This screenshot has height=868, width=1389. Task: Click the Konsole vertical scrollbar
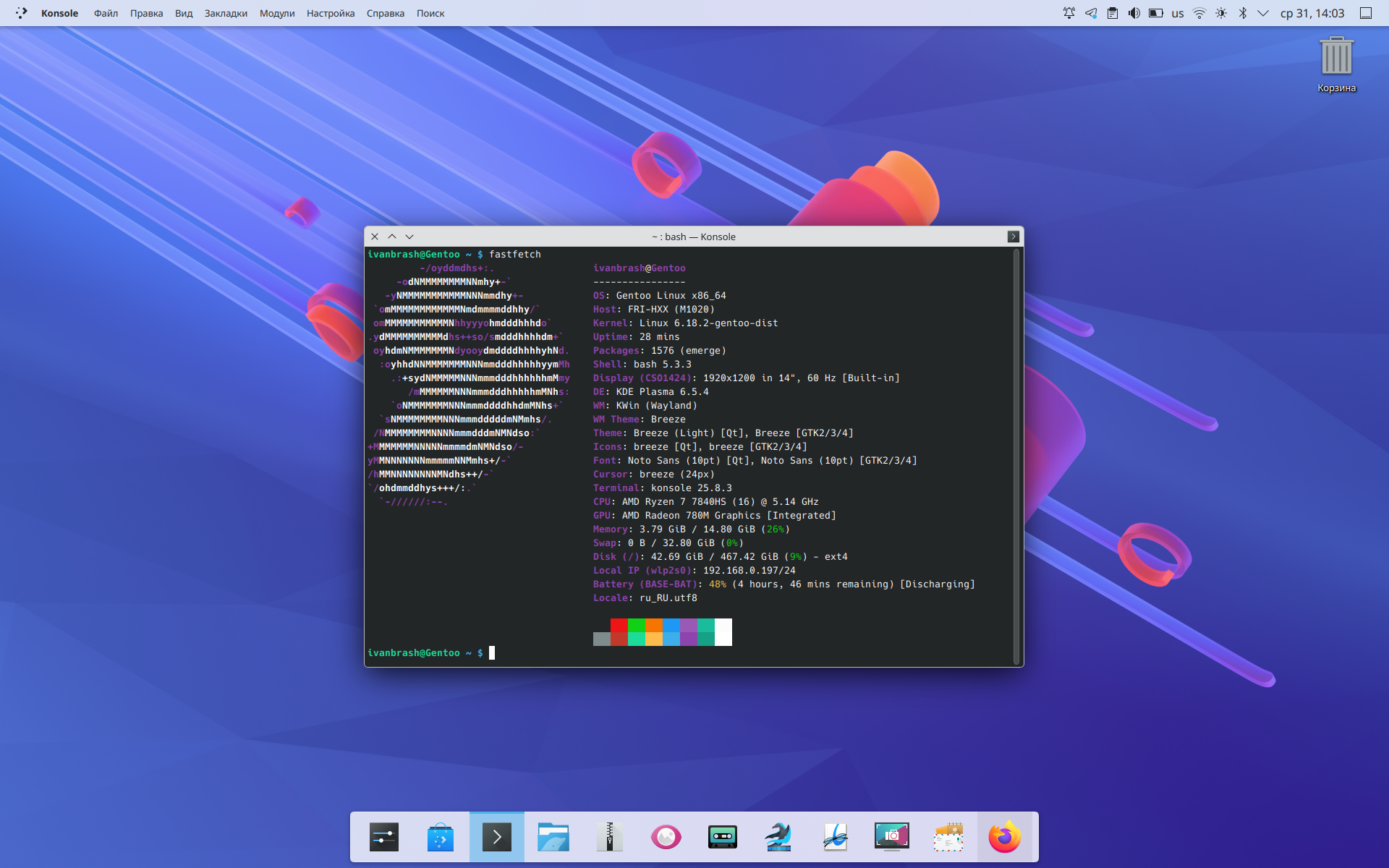1016,456
